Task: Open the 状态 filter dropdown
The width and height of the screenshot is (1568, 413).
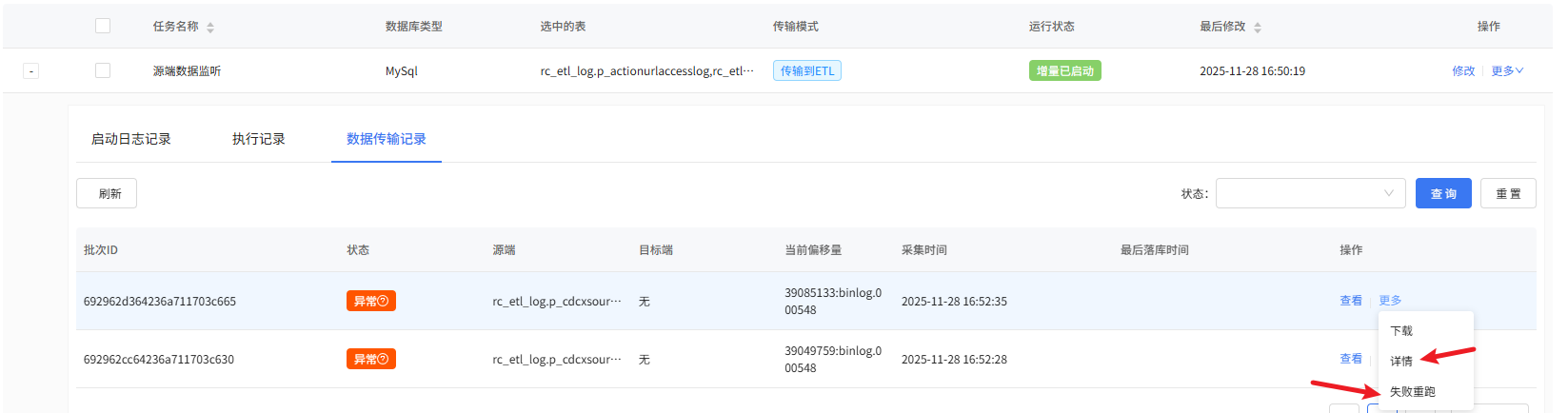Action: [x=1310, y=193]
